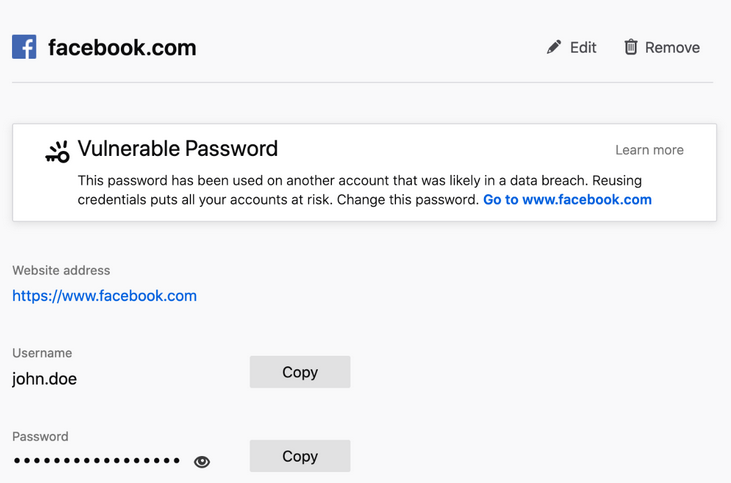The height and width of the screenshot is (483, 731).
Task: Click the trash can icon next to Remove
Action: point(631,47)
